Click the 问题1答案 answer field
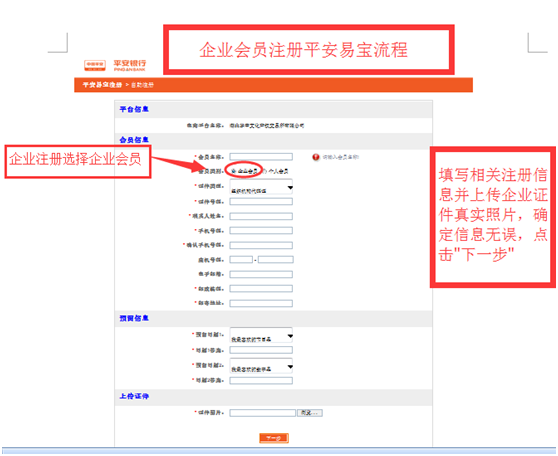 click(x=261, y=350)
